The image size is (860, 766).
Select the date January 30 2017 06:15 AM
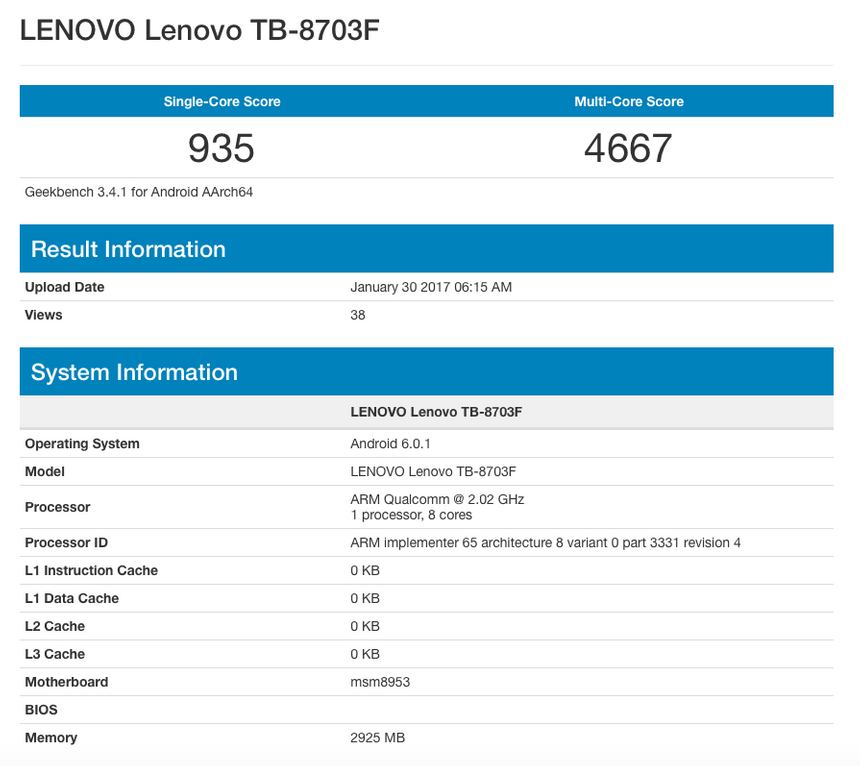pyautogui.click(x=431, y=287)
